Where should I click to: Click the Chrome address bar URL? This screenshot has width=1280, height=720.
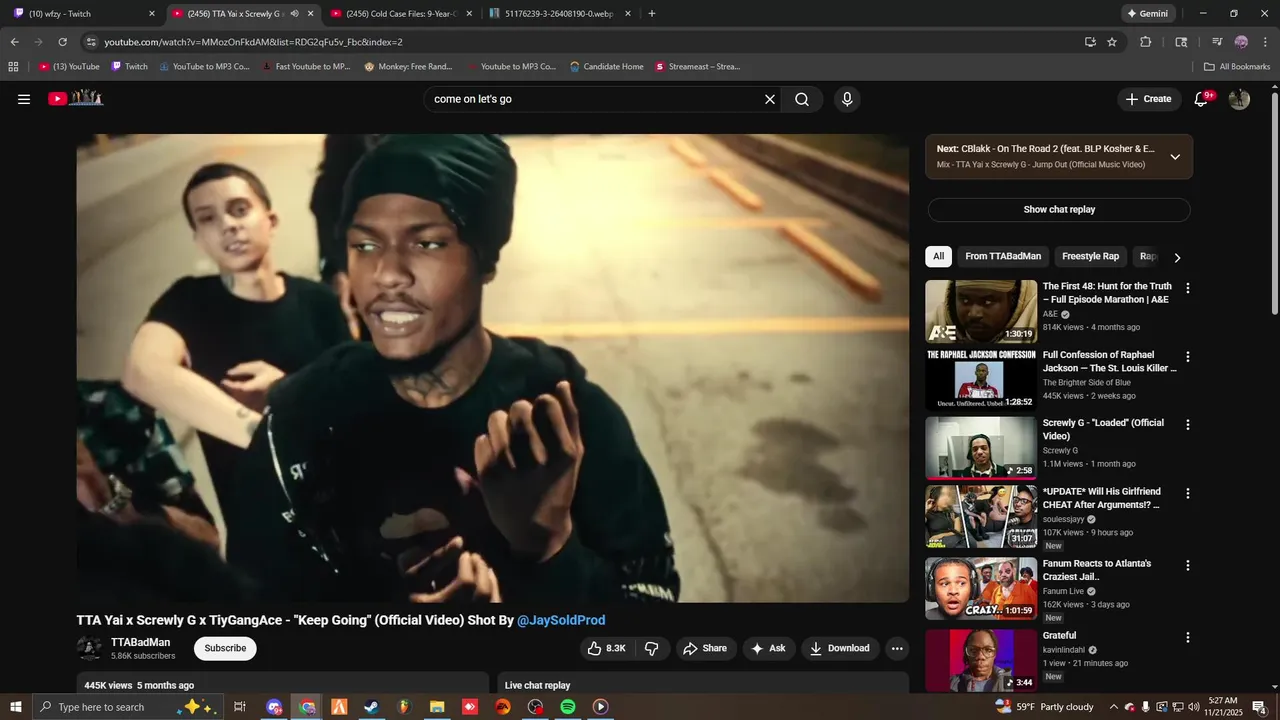[x=254, y=42]
